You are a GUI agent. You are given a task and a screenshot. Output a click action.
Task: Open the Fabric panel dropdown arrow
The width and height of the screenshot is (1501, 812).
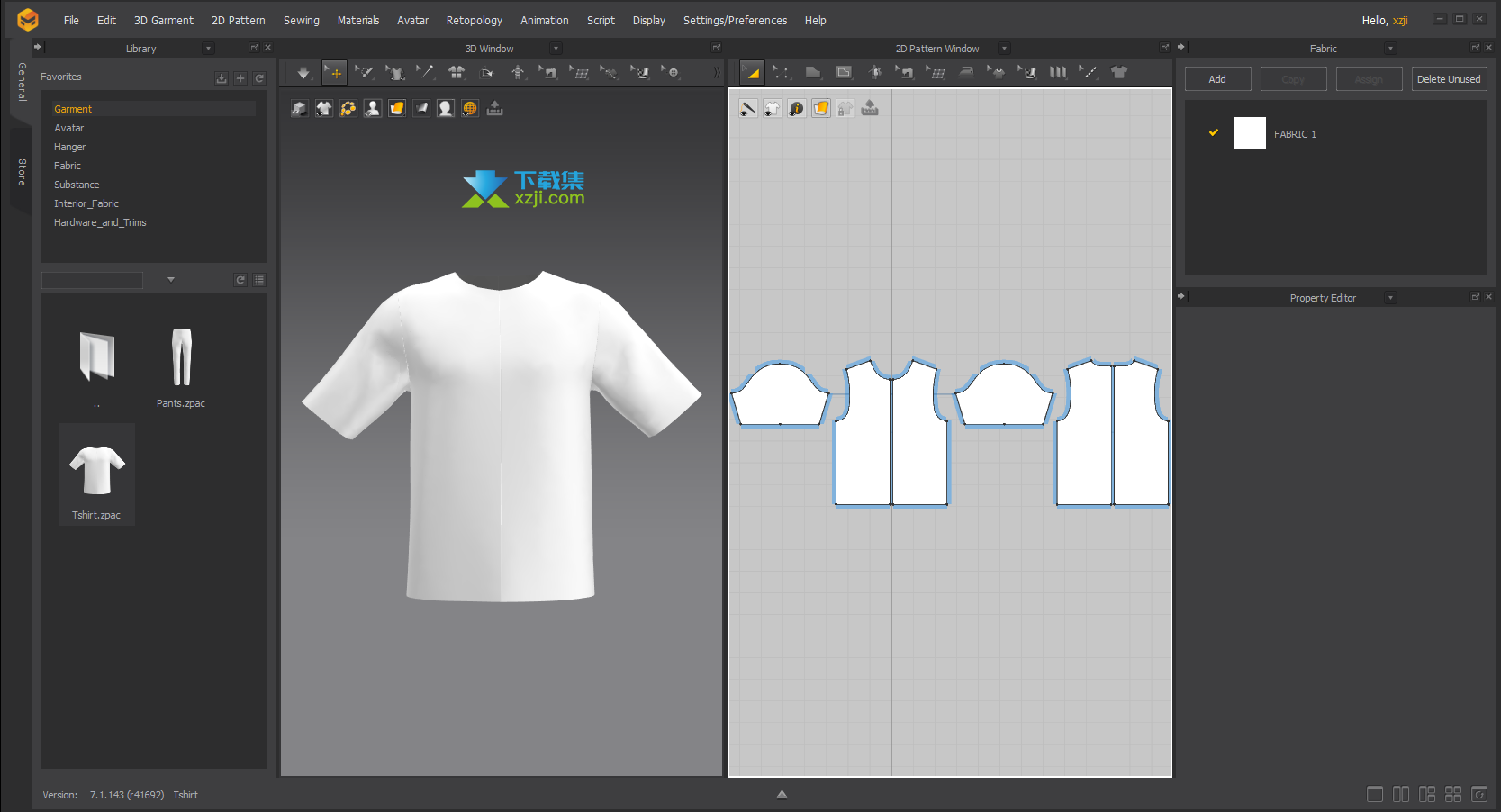point(1390,49)
